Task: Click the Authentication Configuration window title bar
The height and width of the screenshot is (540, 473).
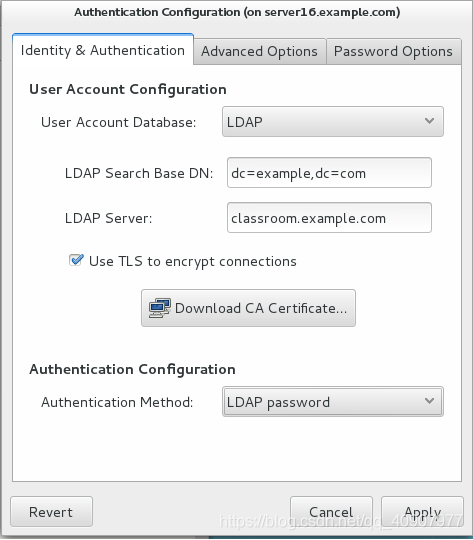Action: (x=237, y=12)
